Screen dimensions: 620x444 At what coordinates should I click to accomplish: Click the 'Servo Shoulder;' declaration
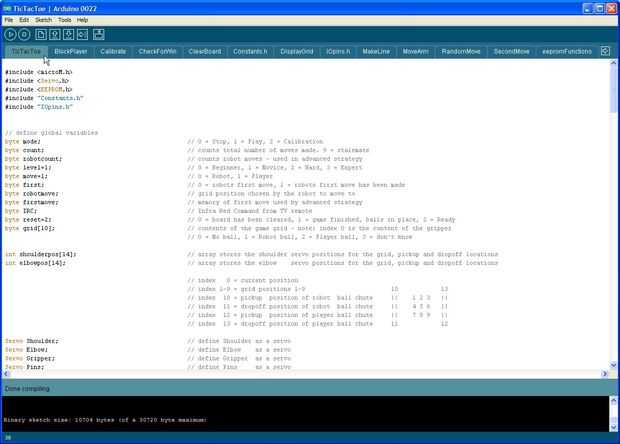coord(32,341)
